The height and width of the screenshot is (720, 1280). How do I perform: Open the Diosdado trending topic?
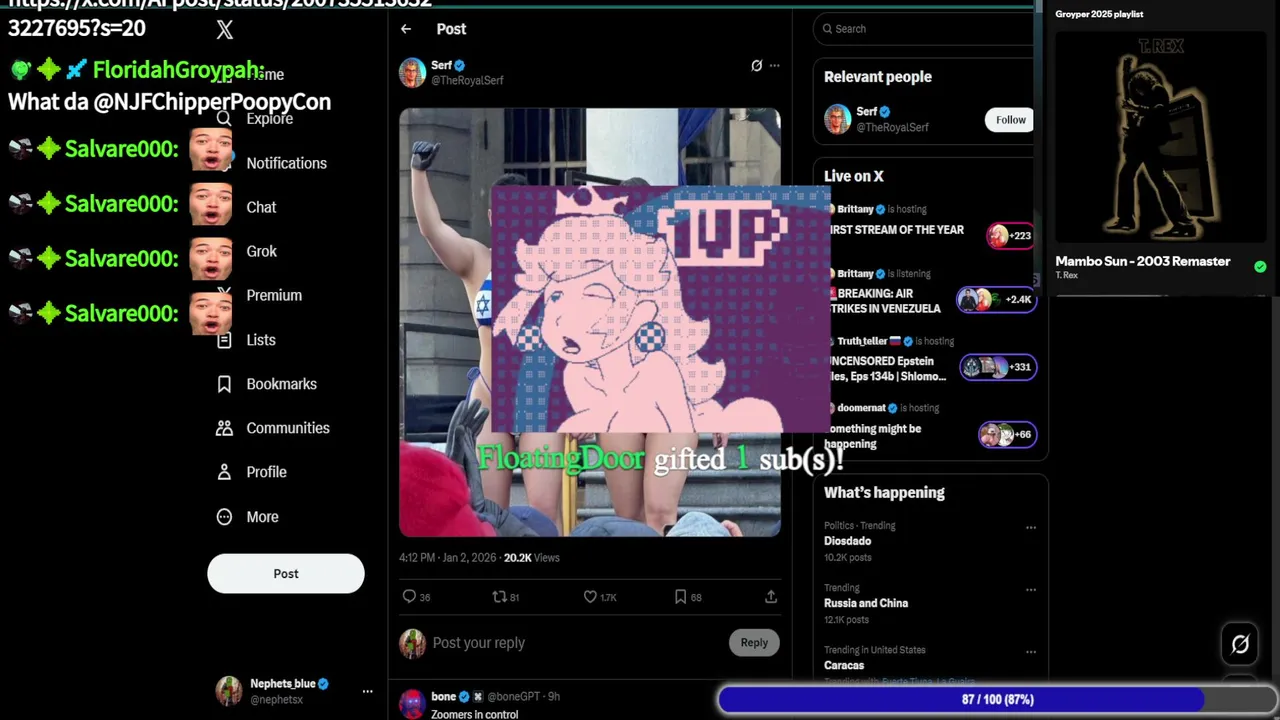click(847, 541)
